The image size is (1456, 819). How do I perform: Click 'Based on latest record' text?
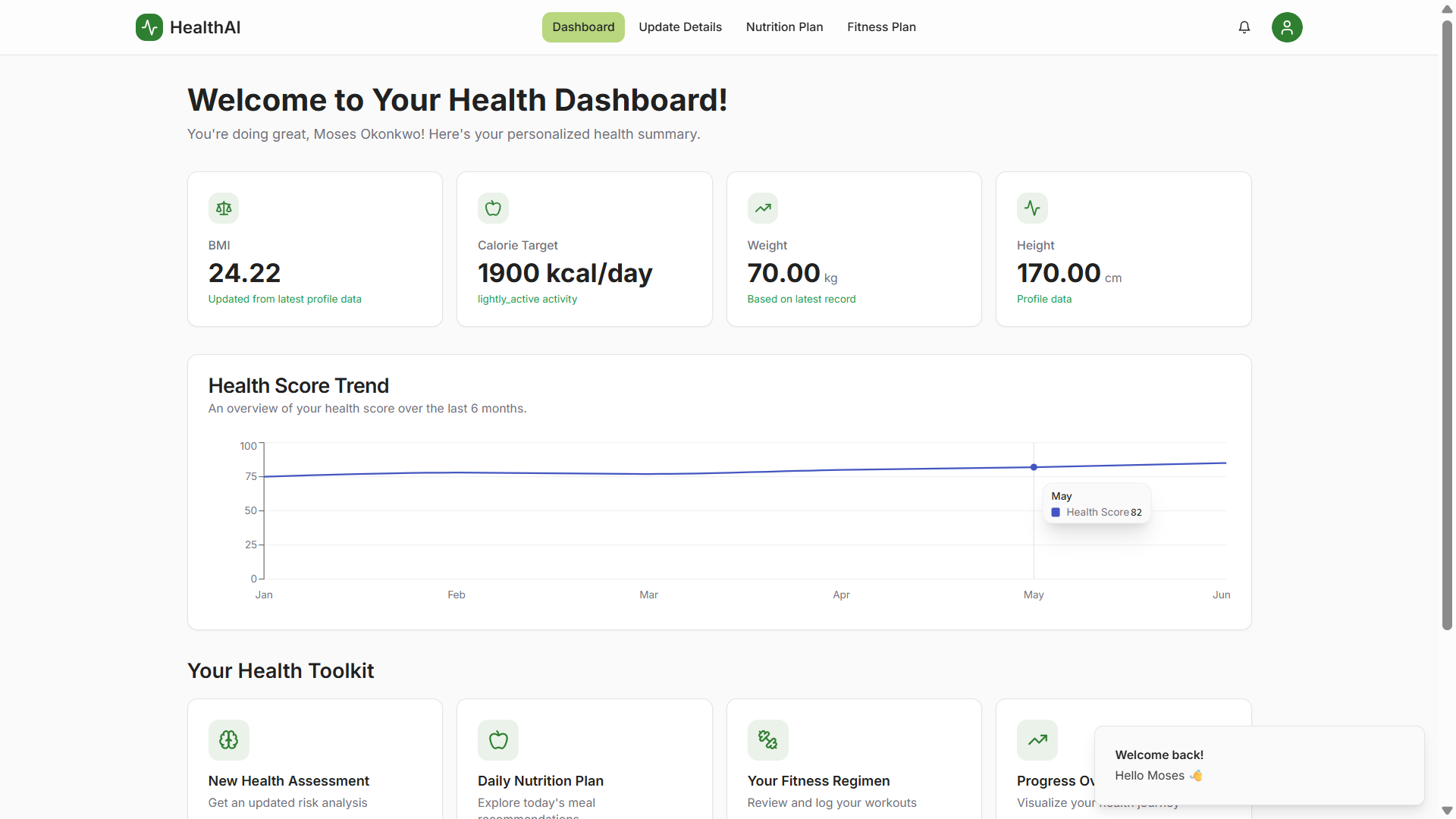click(801, 299)
